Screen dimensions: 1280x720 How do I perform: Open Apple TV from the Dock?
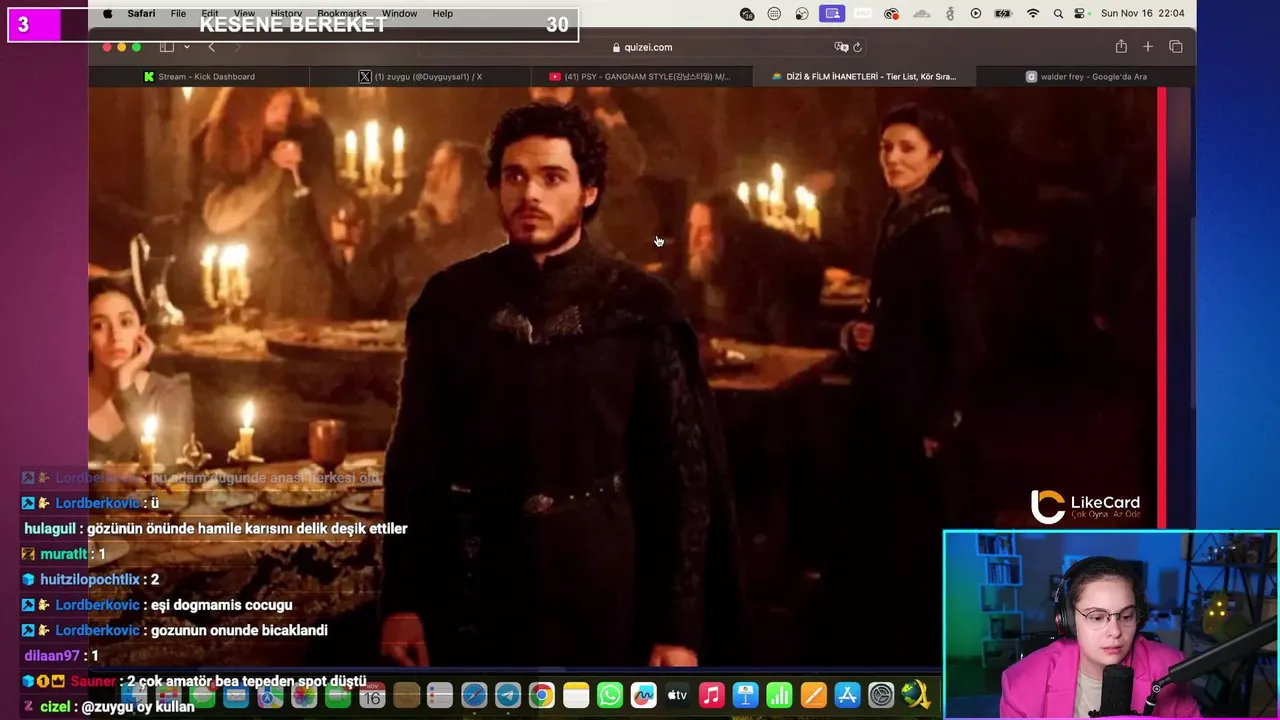(677, 695)
